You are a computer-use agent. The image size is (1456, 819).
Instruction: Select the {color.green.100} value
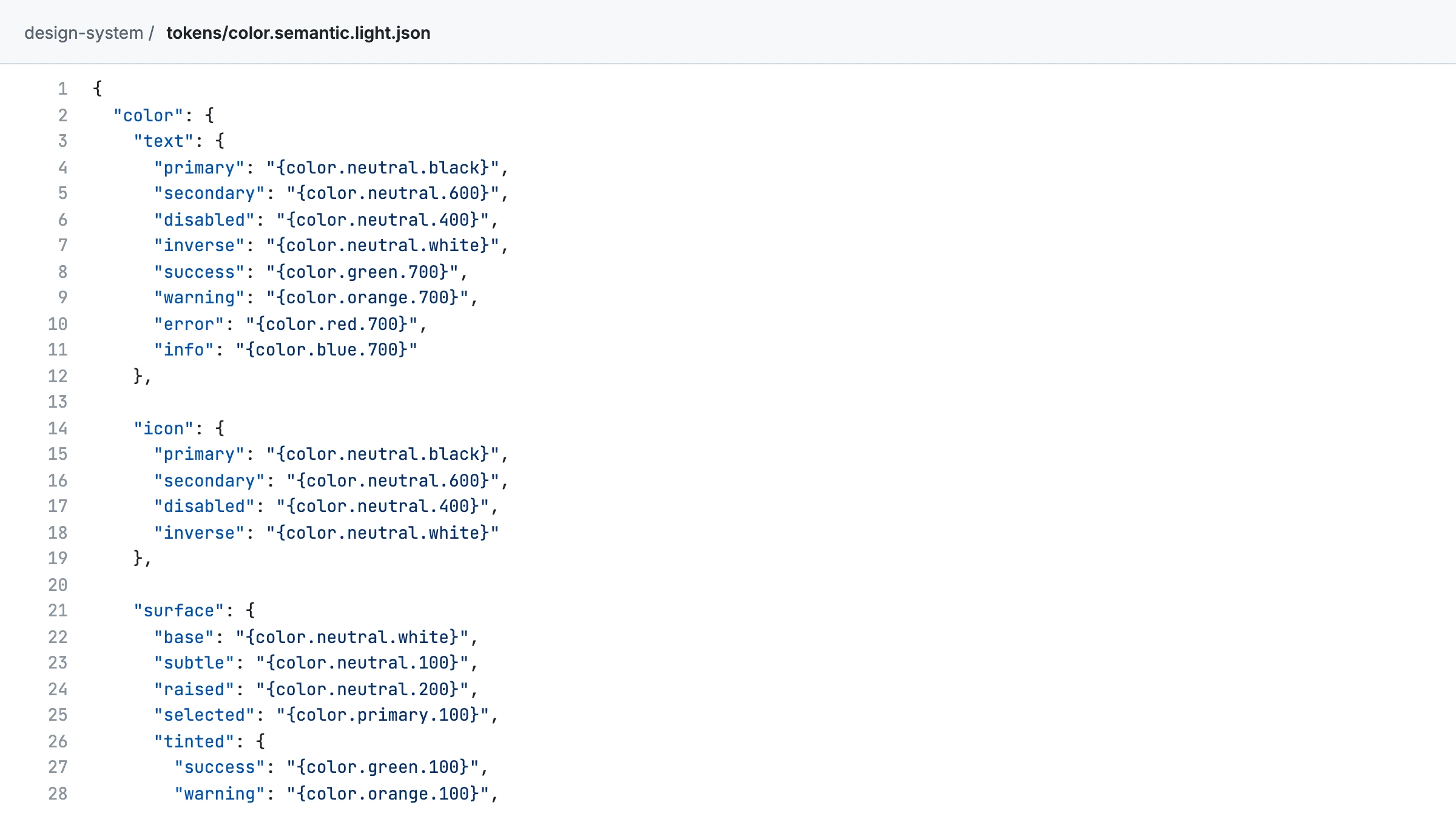pyautogui.click(x=383, y=767)
